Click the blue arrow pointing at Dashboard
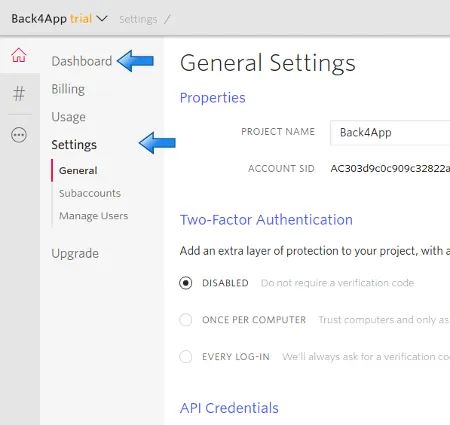Image resolution: width=450 pixels, height=425 pixels. coord(135,61)
